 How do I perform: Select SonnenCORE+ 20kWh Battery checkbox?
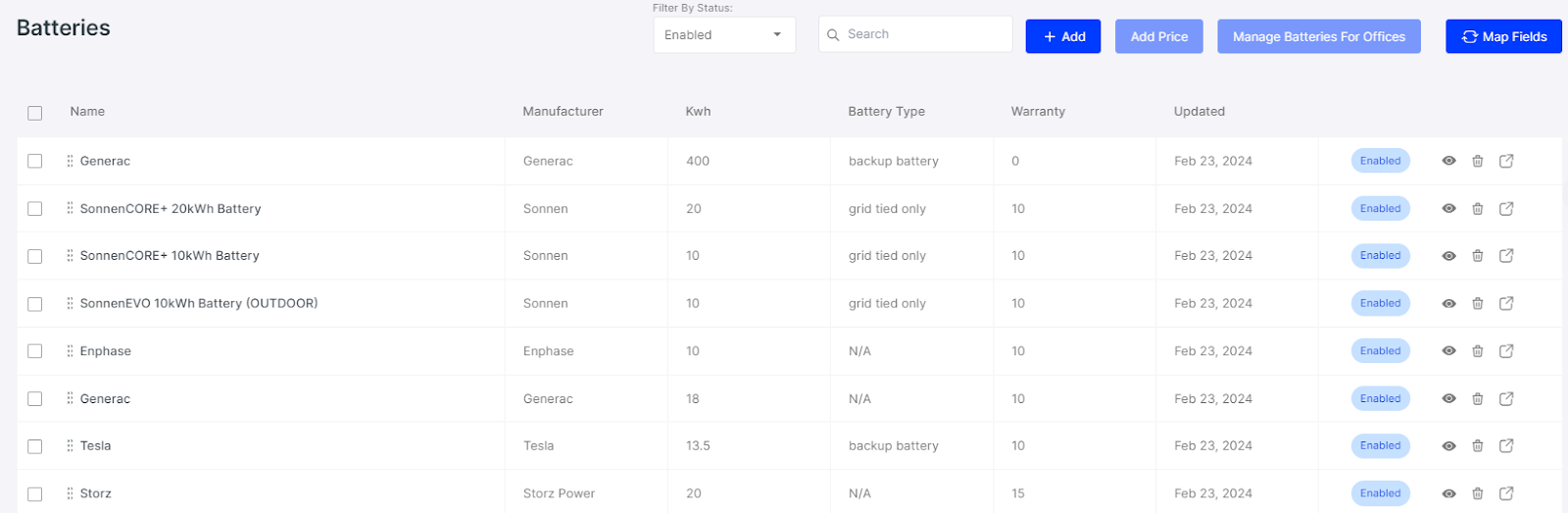click(x=35, y=209)
